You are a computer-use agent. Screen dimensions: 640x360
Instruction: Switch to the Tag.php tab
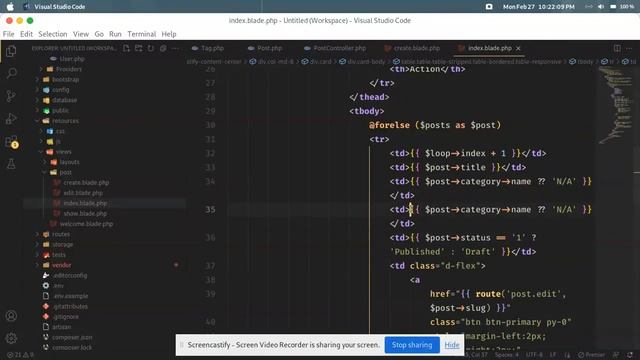208,48
